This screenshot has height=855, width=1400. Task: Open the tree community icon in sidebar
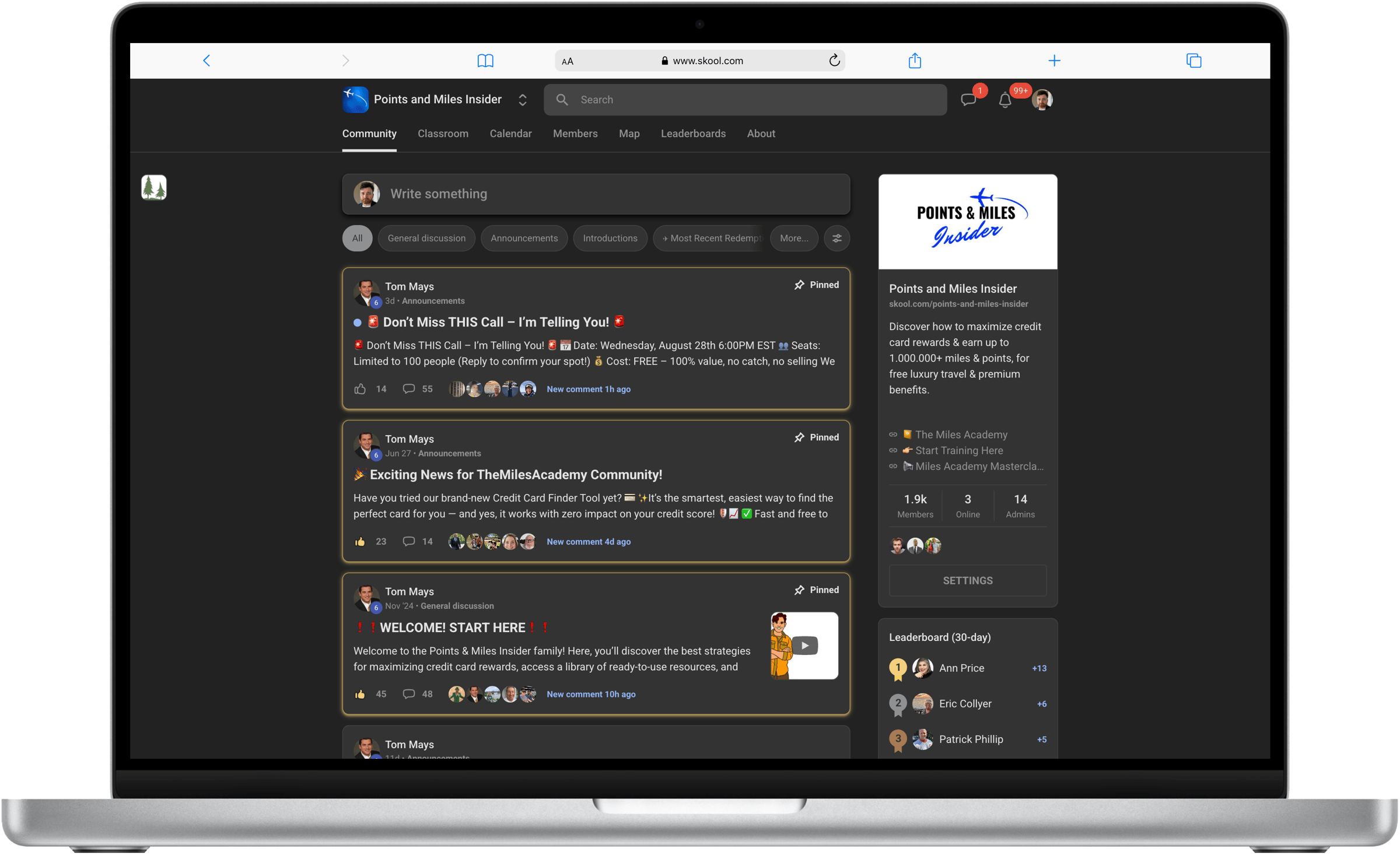(154, 188)
